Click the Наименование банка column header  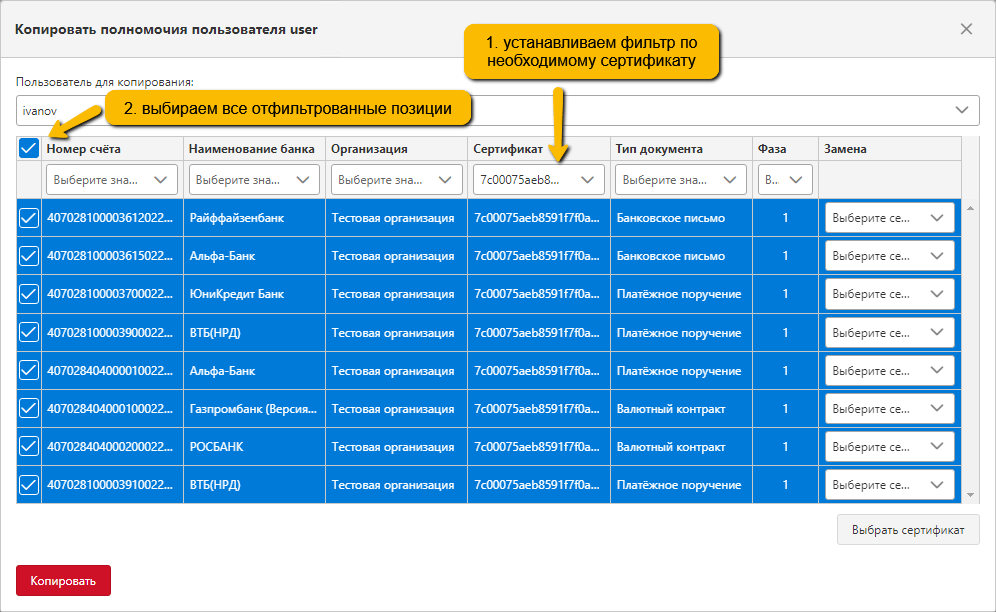(255, 149)
